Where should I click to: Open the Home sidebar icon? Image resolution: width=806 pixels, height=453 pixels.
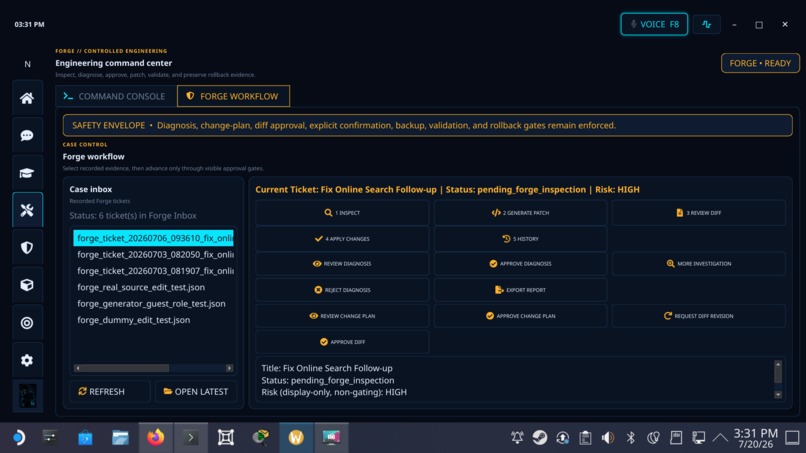pos(27,98)
